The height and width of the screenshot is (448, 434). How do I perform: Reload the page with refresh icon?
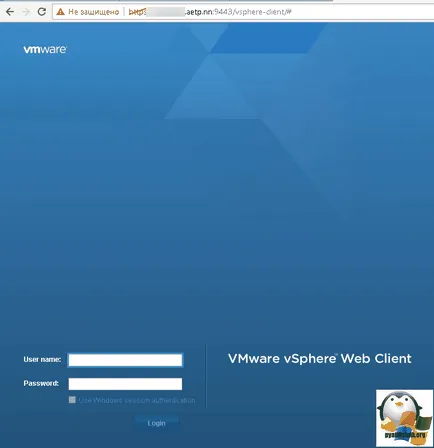coord(42,12)
